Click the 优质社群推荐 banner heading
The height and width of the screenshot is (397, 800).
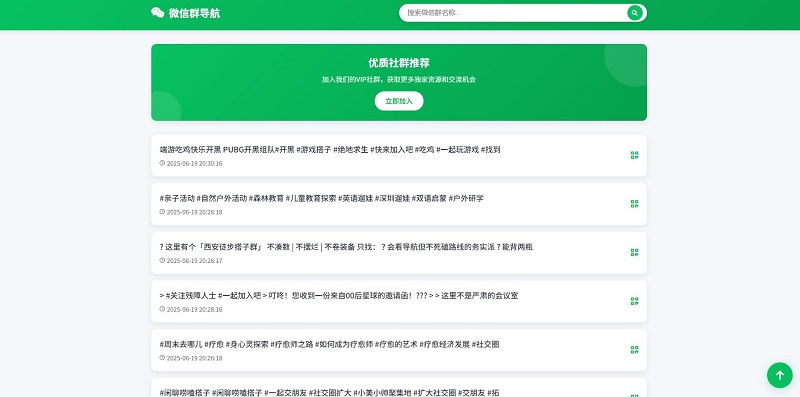pyautogui.click(x=399, y=63)
